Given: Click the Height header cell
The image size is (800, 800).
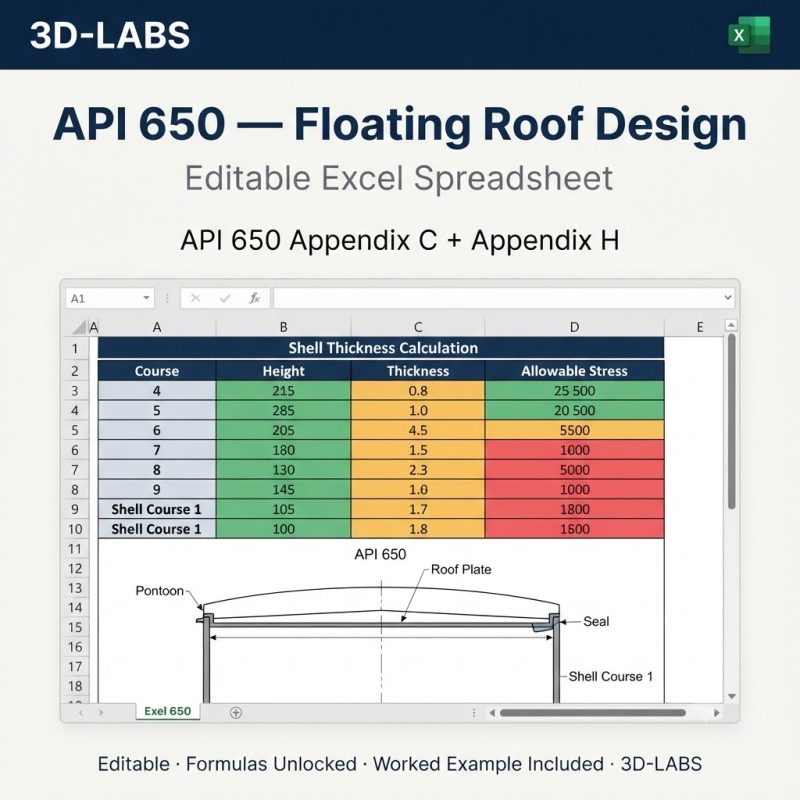Looking at the screenshot, I should 284,371.
